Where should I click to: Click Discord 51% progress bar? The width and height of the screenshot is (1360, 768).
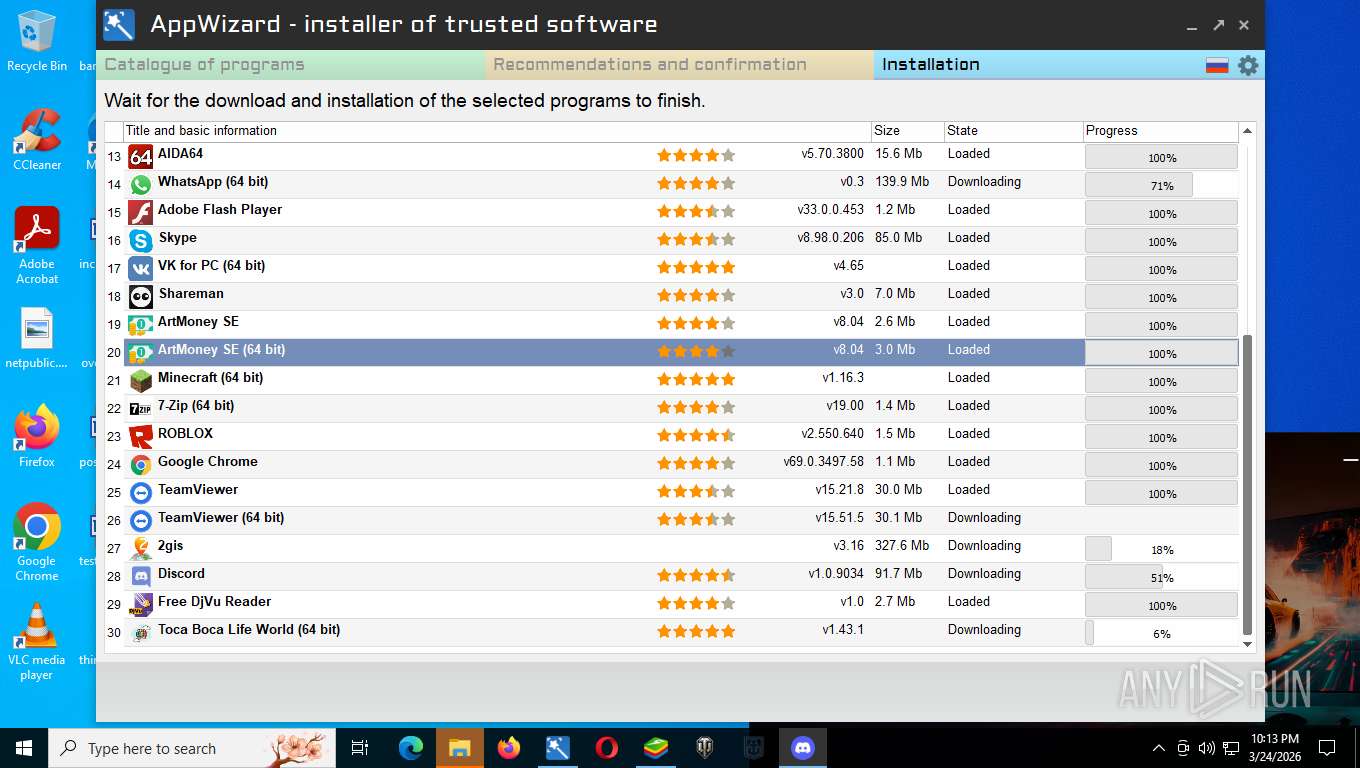click(x=1161, y=577)
